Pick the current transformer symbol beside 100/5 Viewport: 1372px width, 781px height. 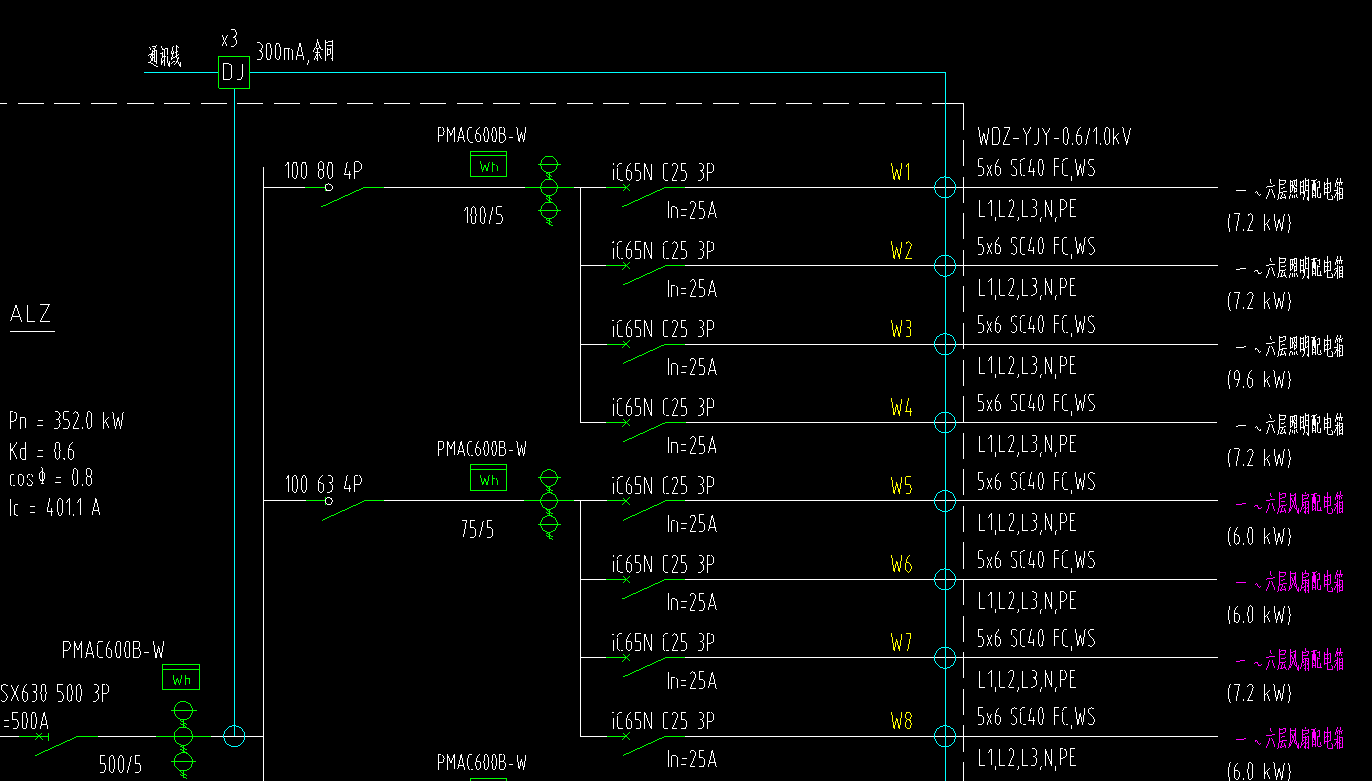point(548,189)
